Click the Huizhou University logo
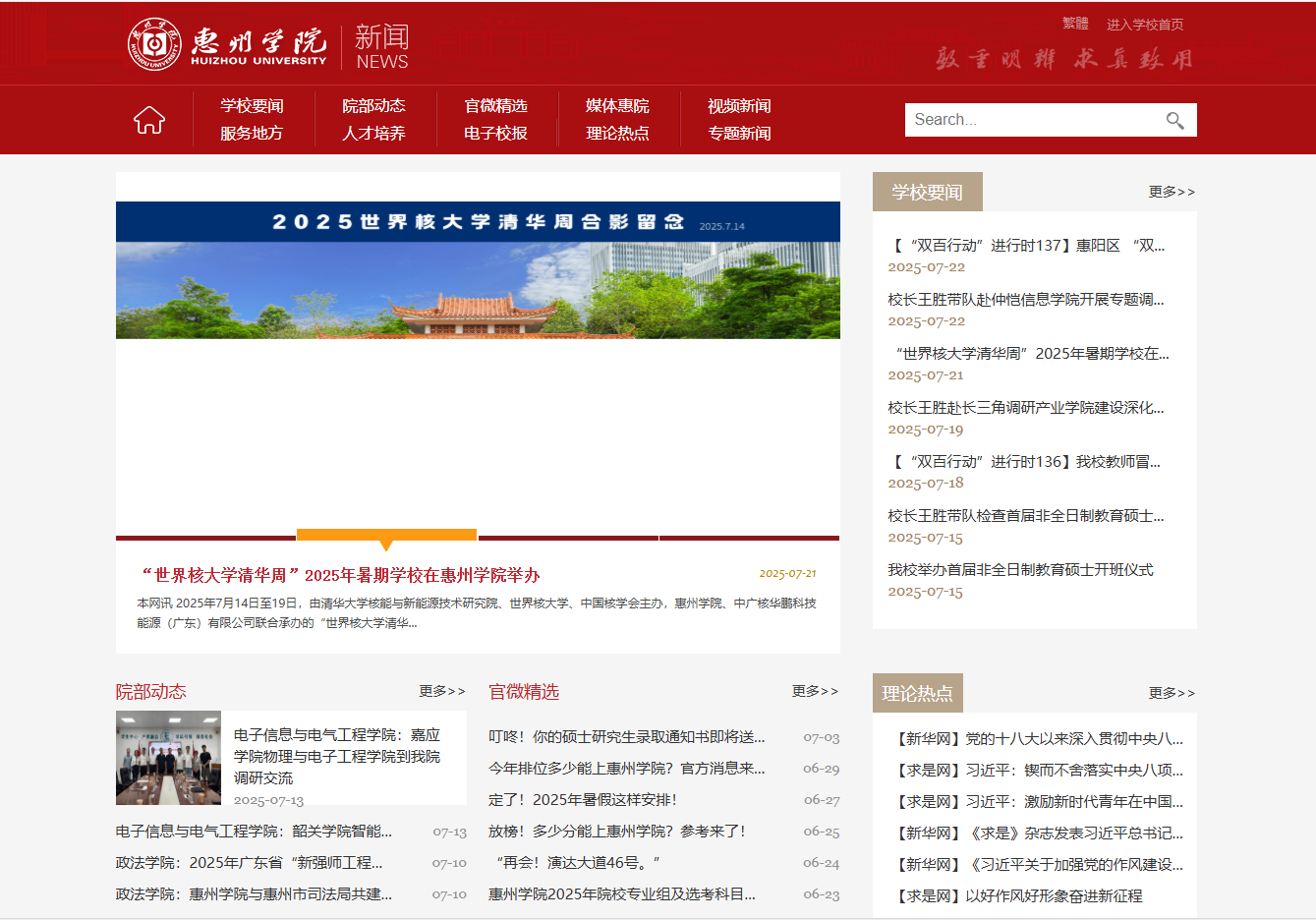1316x920 pixels. pyautogui.click(x=227, y=44)
